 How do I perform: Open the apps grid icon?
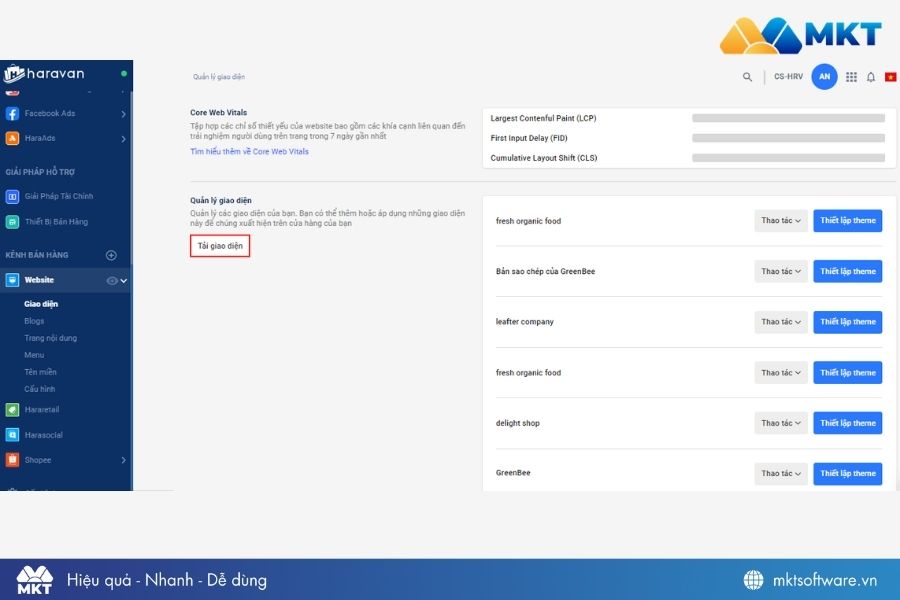point(851,77)
